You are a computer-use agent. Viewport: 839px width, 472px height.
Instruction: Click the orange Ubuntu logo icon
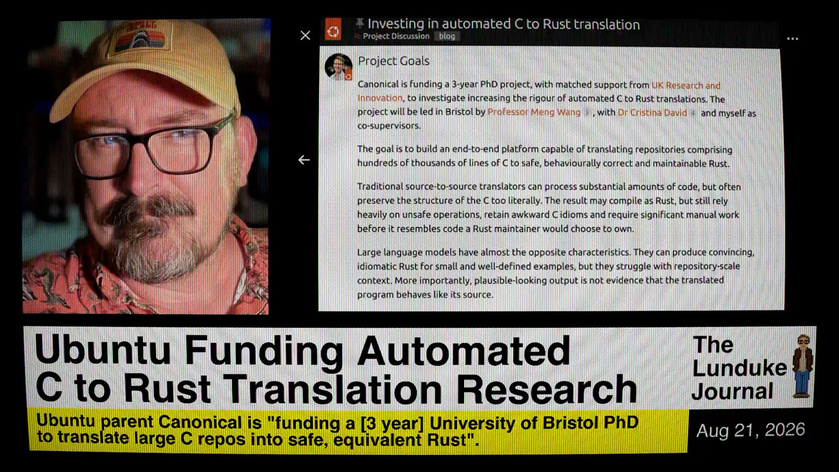click(333, 31)
